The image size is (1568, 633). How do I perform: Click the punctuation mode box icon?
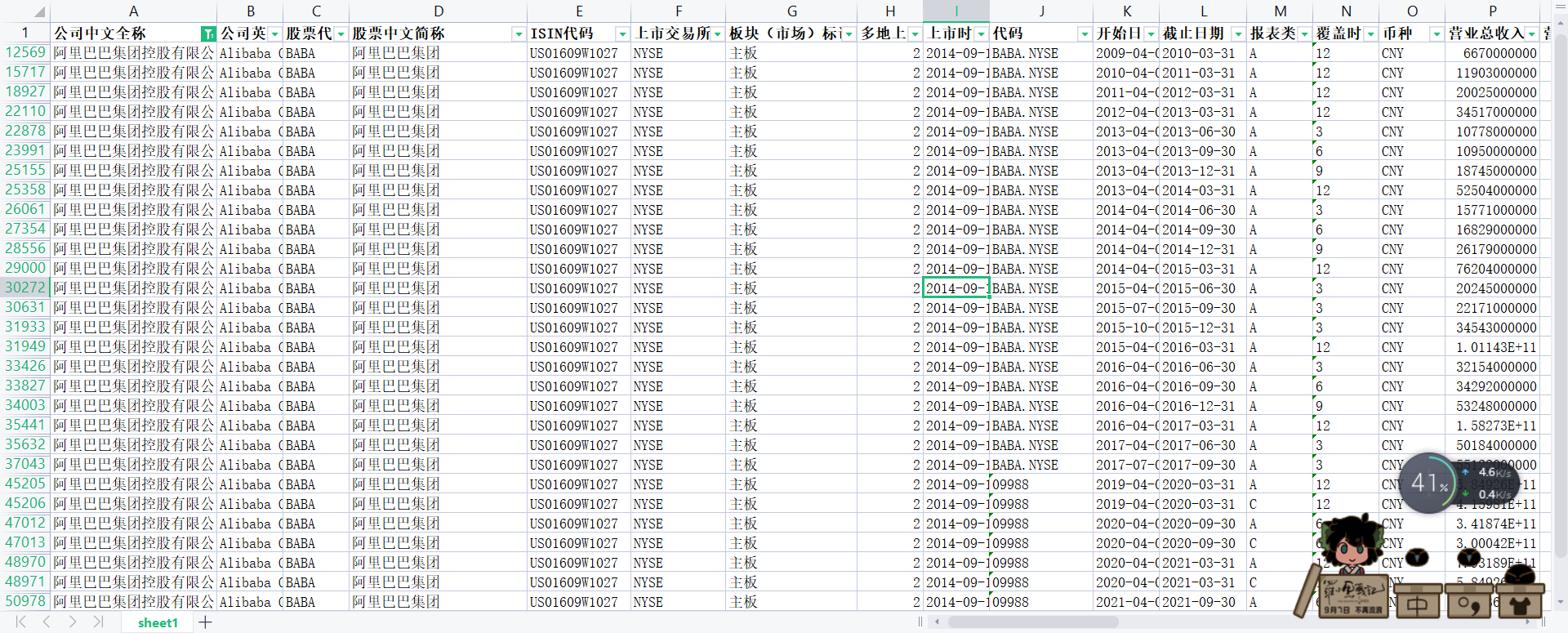coord(1468,604)
